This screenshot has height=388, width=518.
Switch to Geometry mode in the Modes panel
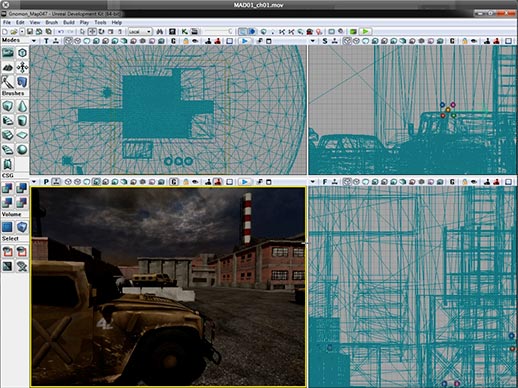(x=22, y=53)
